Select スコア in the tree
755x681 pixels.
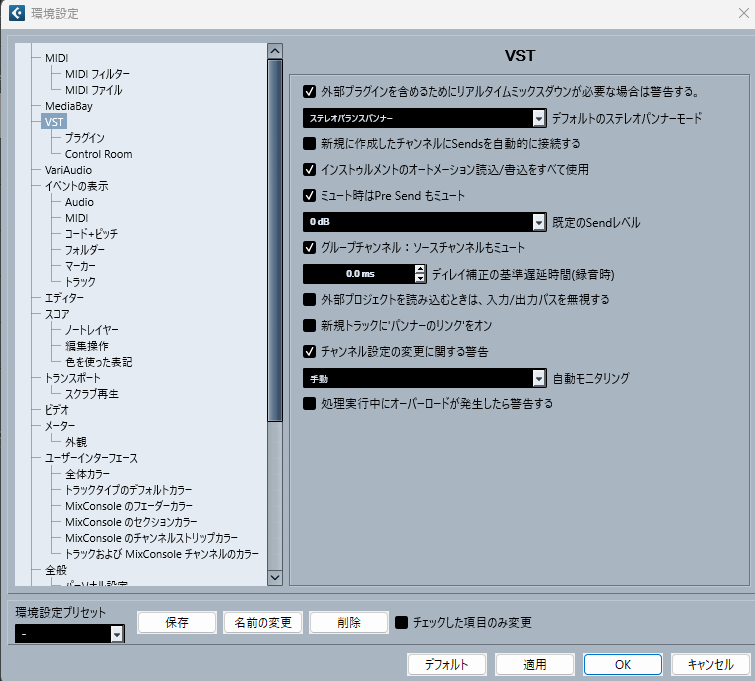tap(57, 314)
